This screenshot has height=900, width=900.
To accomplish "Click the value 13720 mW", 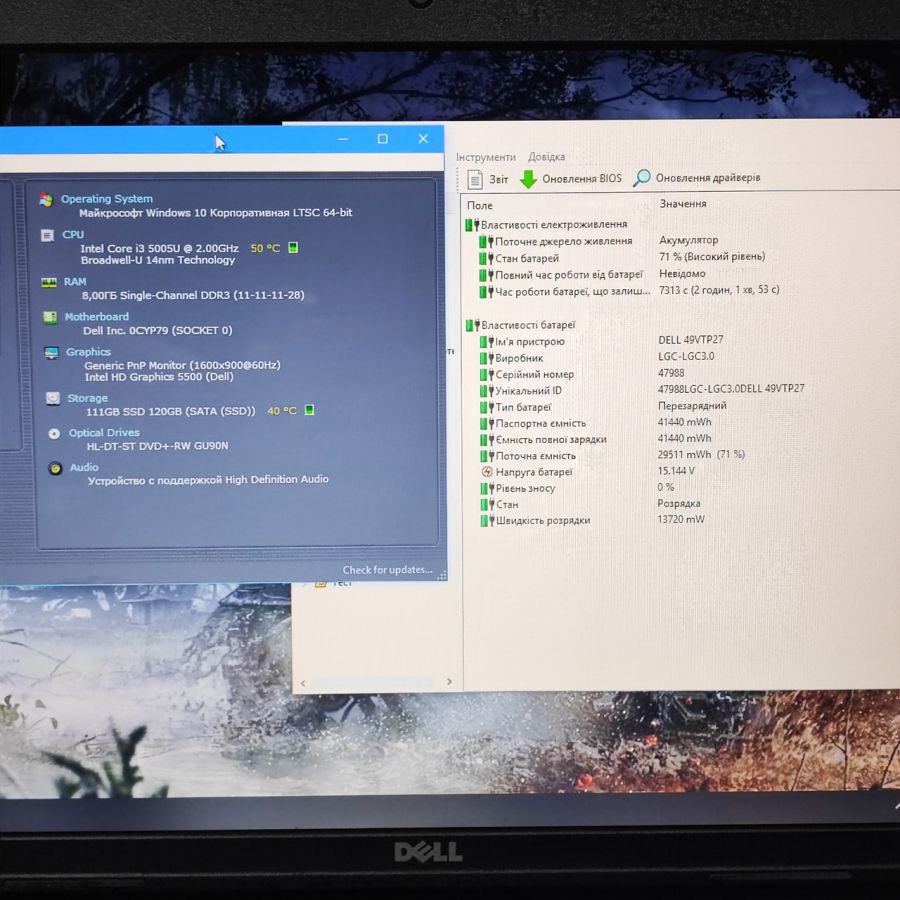I will coord(681,519).
